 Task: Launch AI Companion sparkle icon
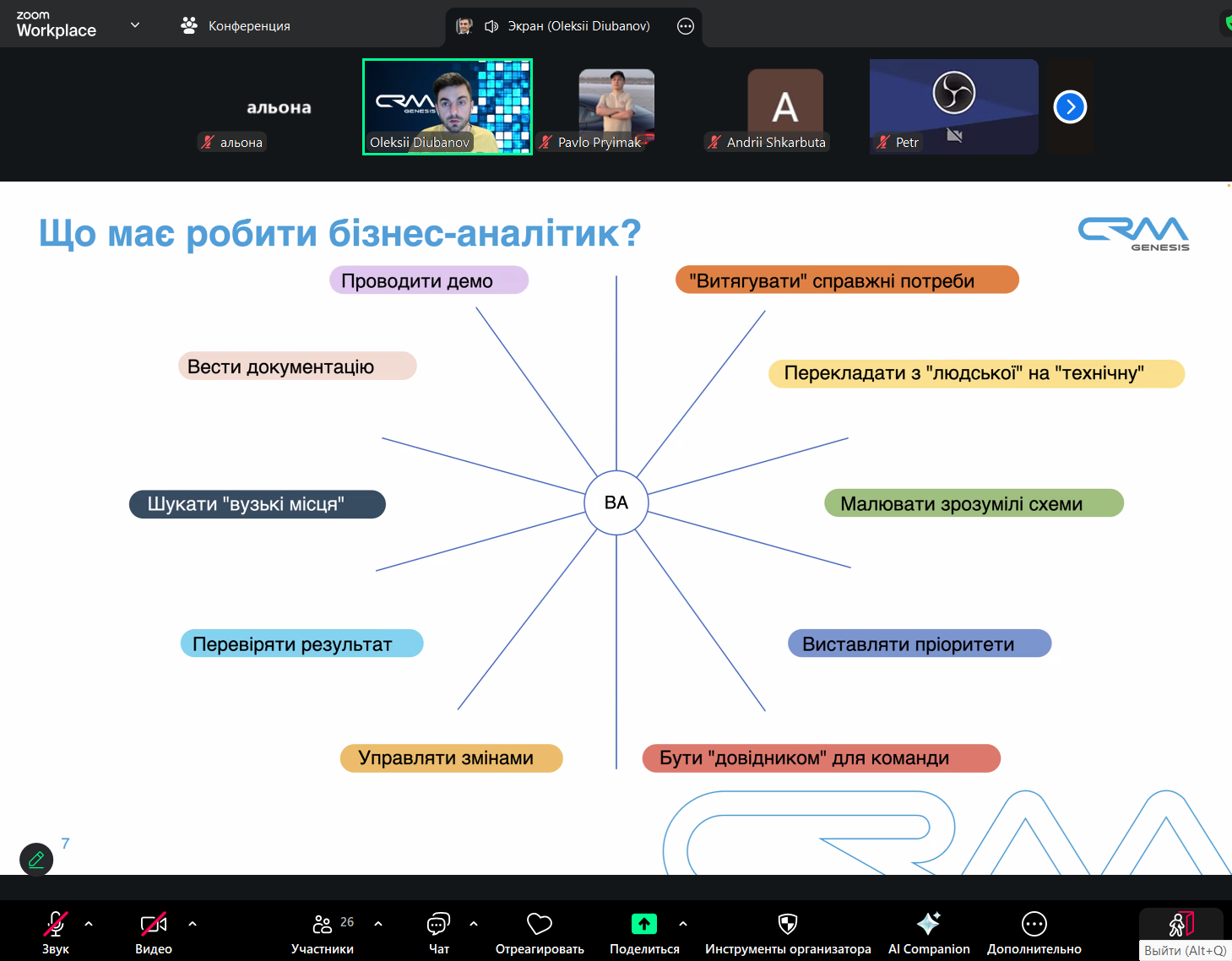pos(928,925)
